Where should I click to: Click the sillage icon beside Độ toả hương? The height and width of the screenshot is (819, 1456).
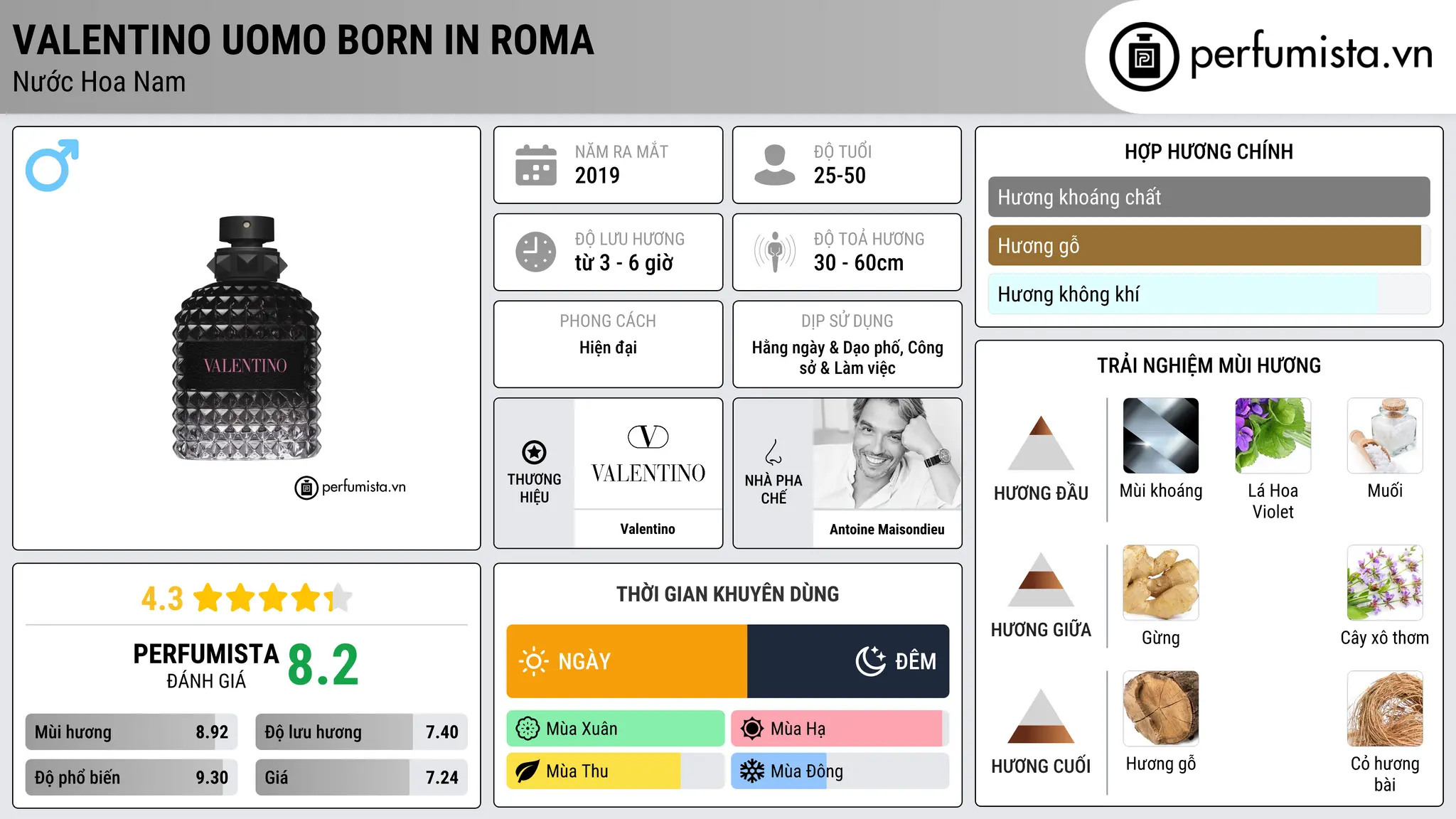pyautogui.click(x=775, y=252)
